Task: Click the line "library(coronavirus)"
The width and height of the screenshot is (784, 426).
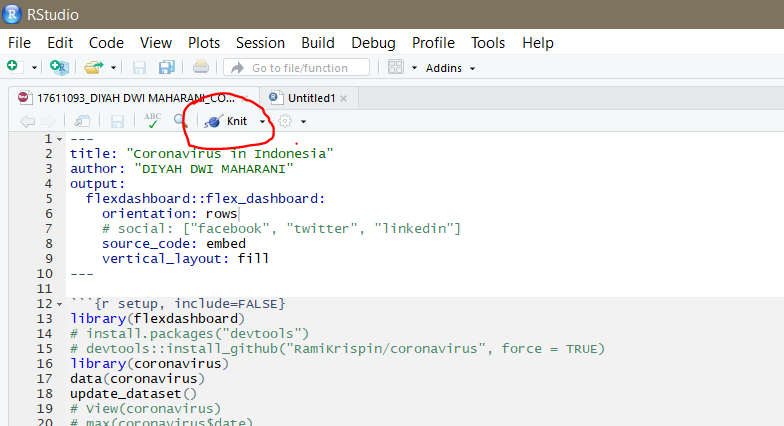Action: point(150,364)
